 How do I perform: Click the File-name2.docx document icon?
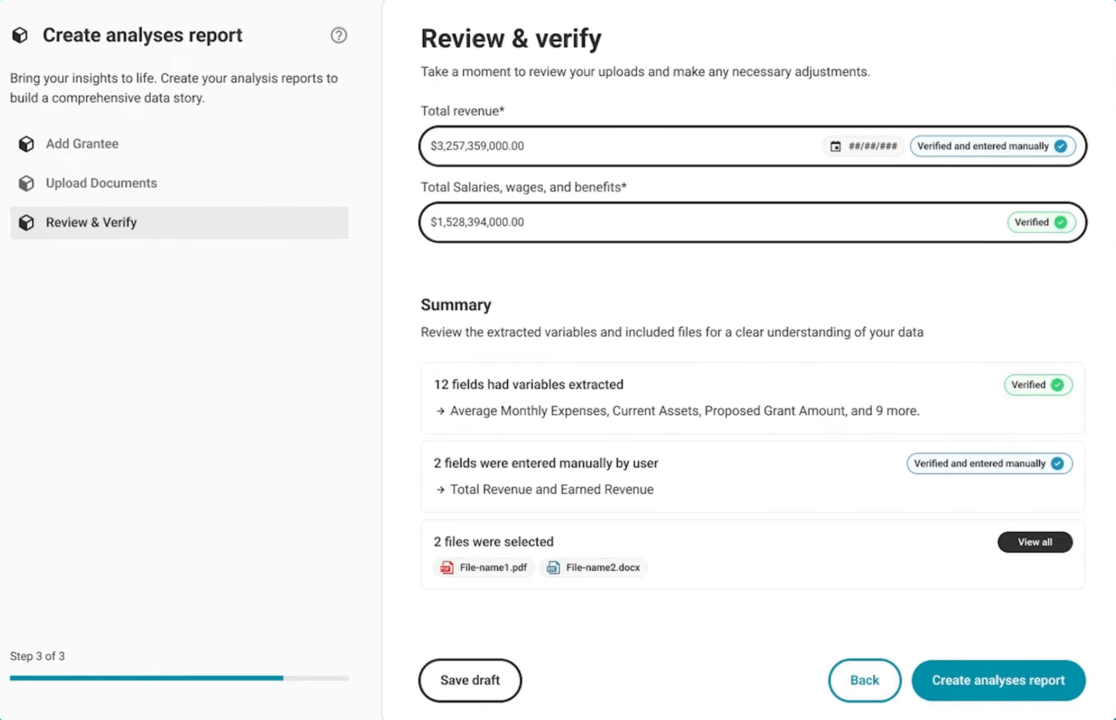tap(553, 568)
